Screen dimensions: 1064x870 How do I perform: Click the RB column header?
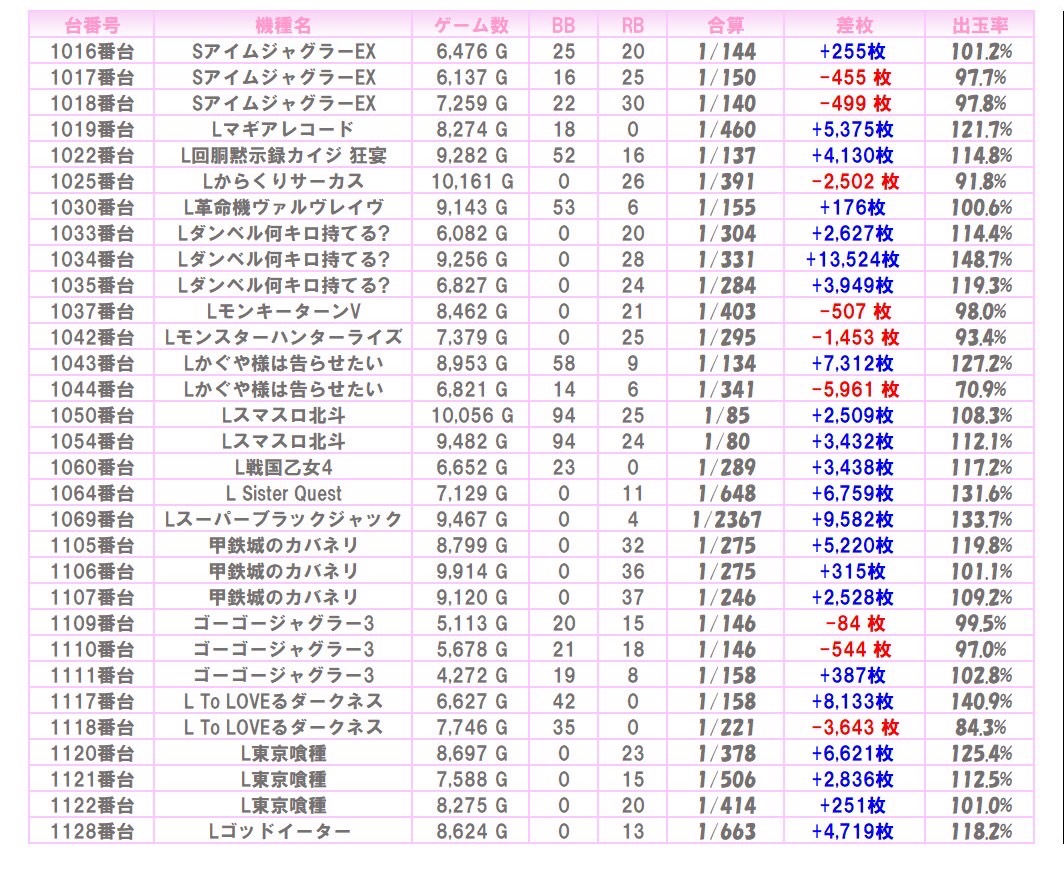tap(632, 26)
